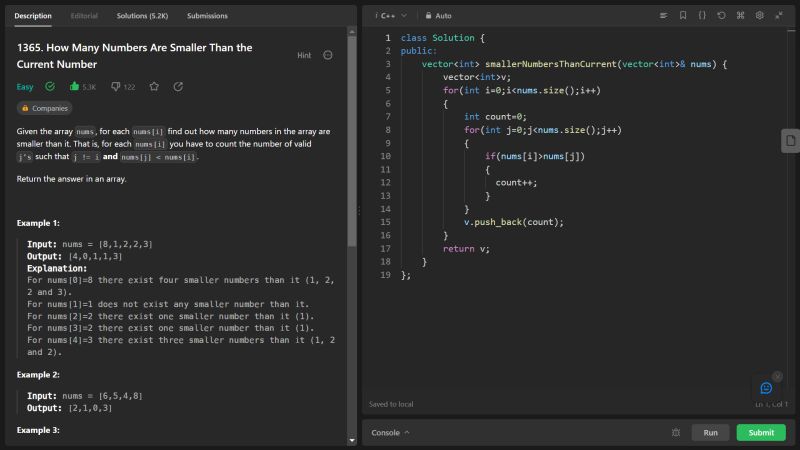Click the curly braces format code icon
The width and height of the screenshot is (800, 450).
702,16
